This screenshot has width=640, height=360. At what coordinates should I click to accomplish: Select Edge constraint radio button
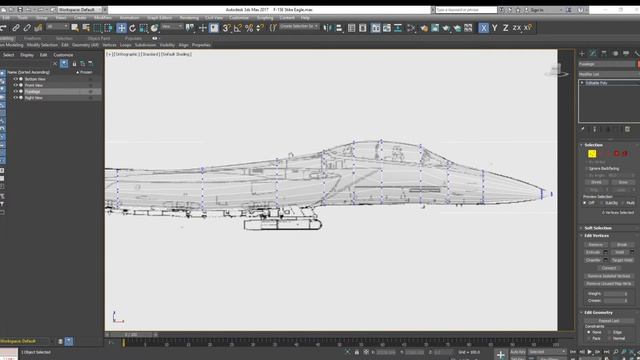pyautogui.click(x=609, y=332)
